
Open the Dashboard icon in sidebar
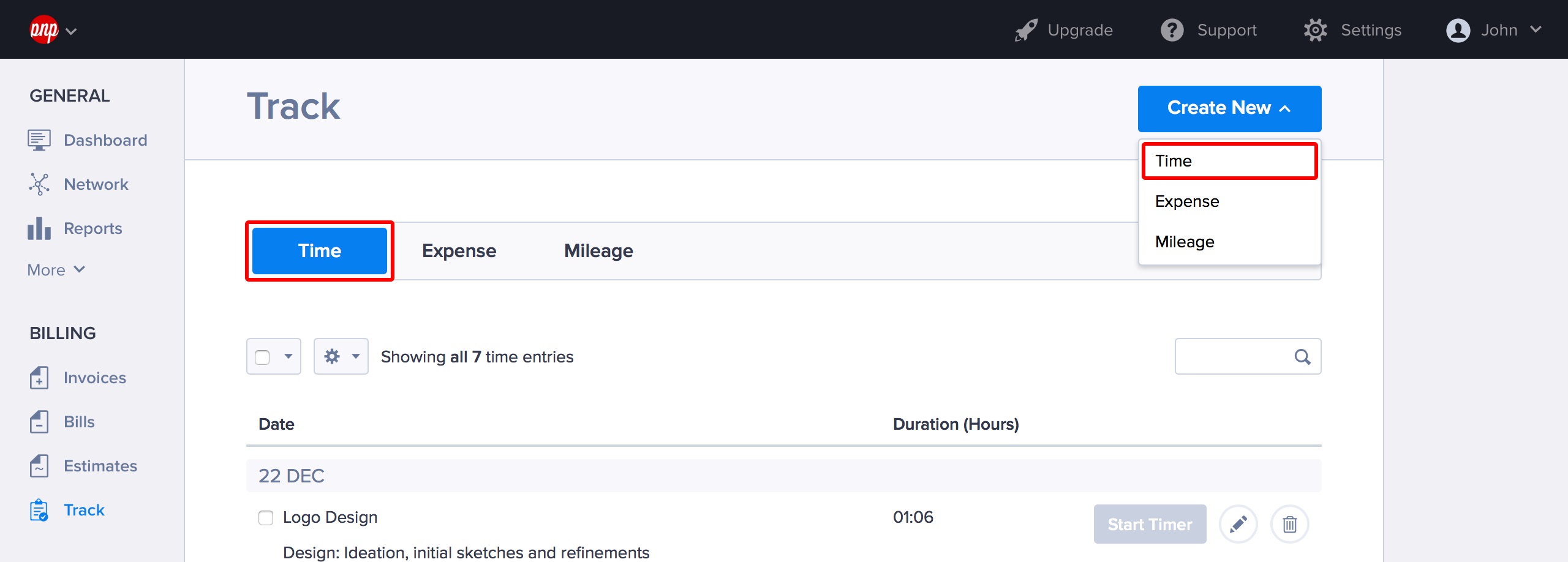39,140
